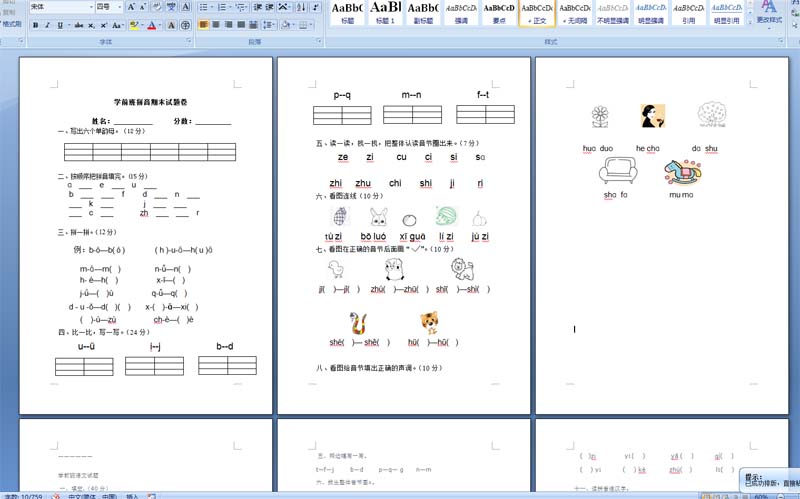The width and height of the screenshot is (800, 499).
Task: Open the word count in the status bar
Action: tap(23, 496)
